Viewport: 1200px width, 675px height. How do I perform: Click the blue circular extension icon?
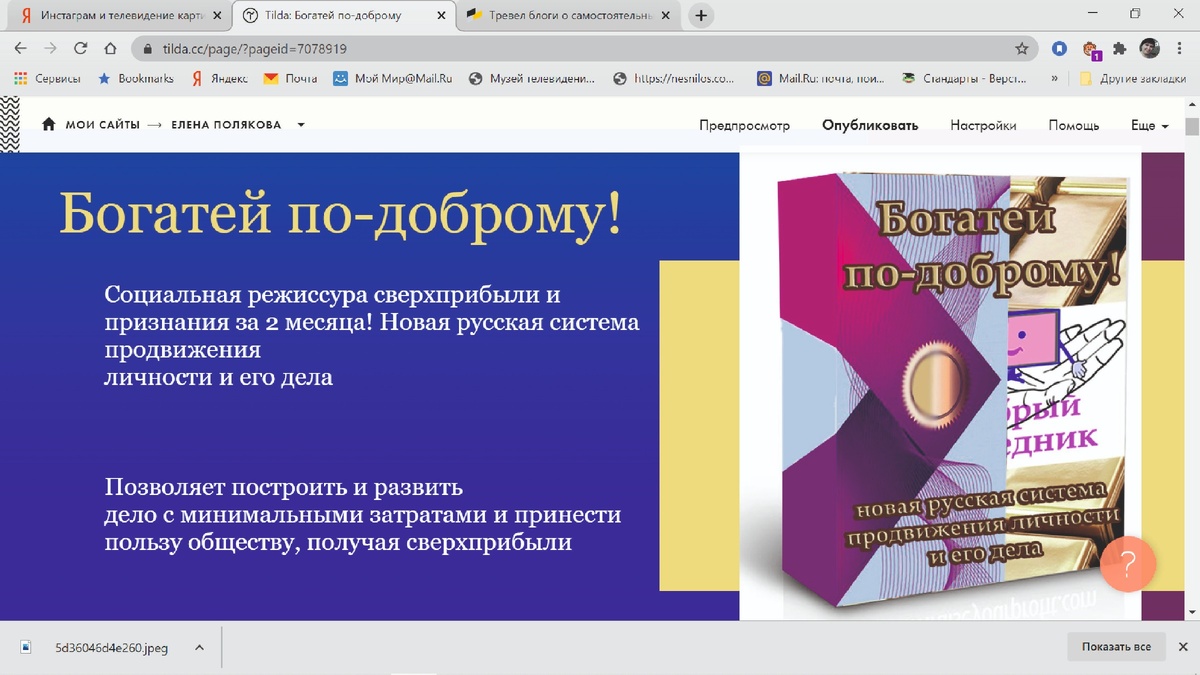pos(1060,48)
